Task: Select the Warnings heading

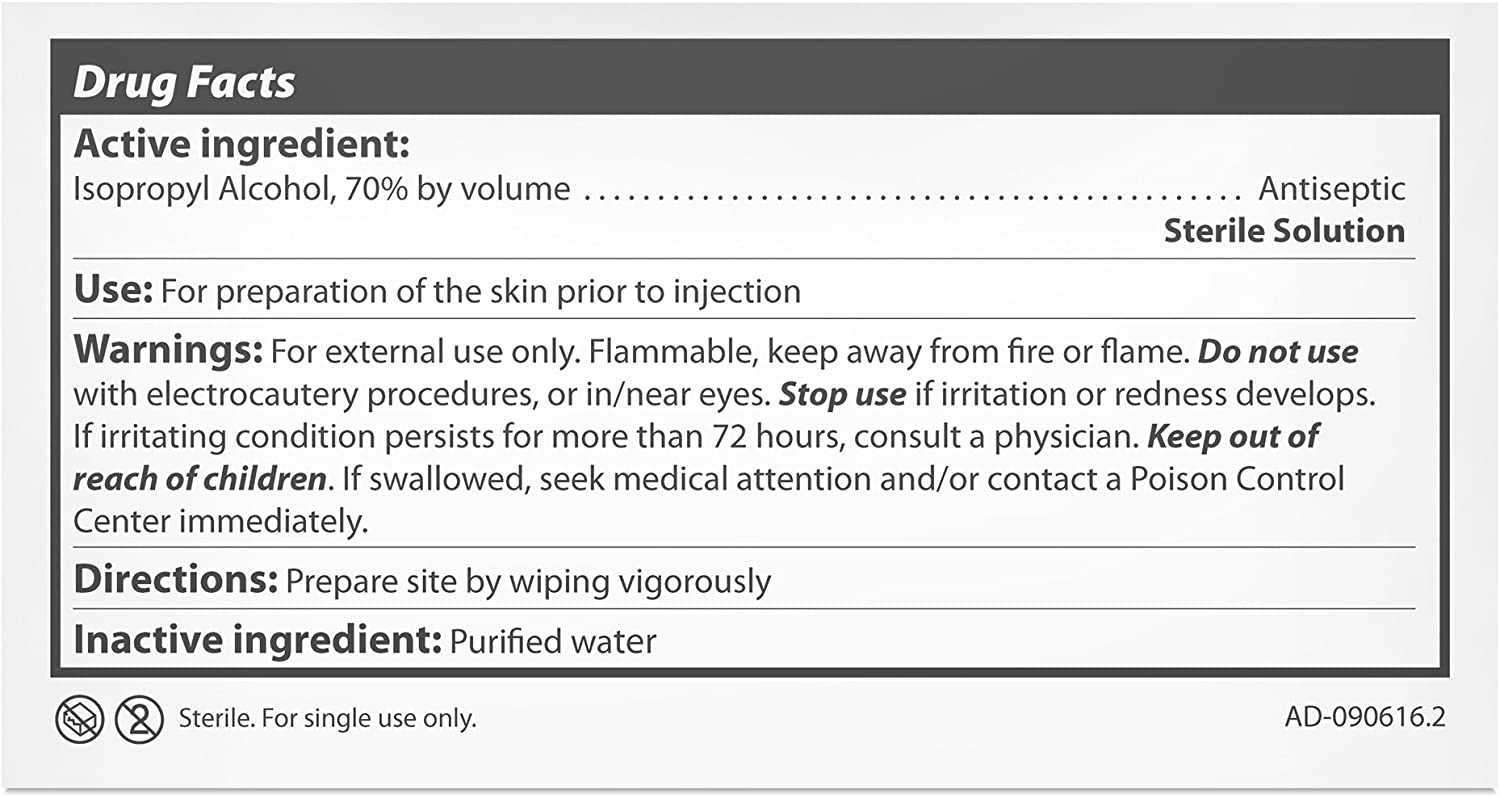Action: 167,351
